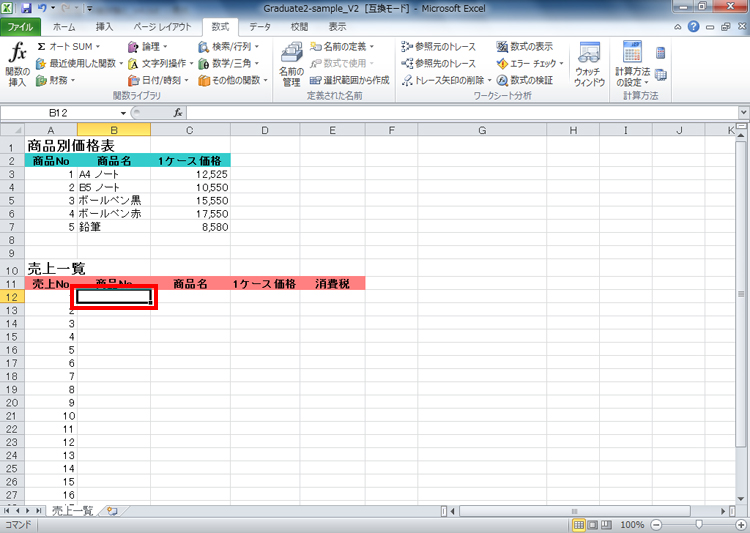The width and height of the screenshot is (750, 533).
Task: Click the insert new worksheet tab icon
Action: point(112,511)
